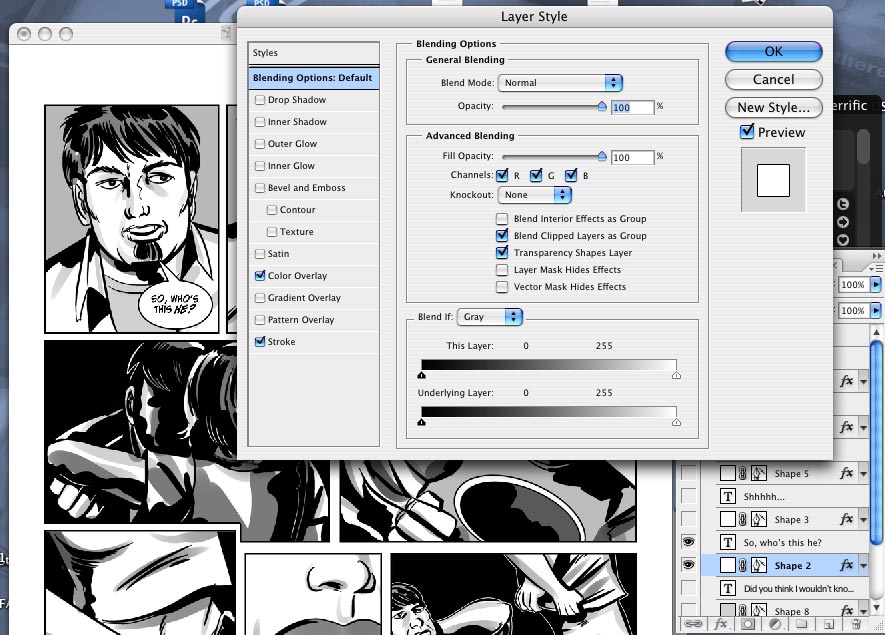Image resolution: width=885 pixels, height=635 pixels.
Task: Open the Knockout dropdown
Action: (536, 195)
